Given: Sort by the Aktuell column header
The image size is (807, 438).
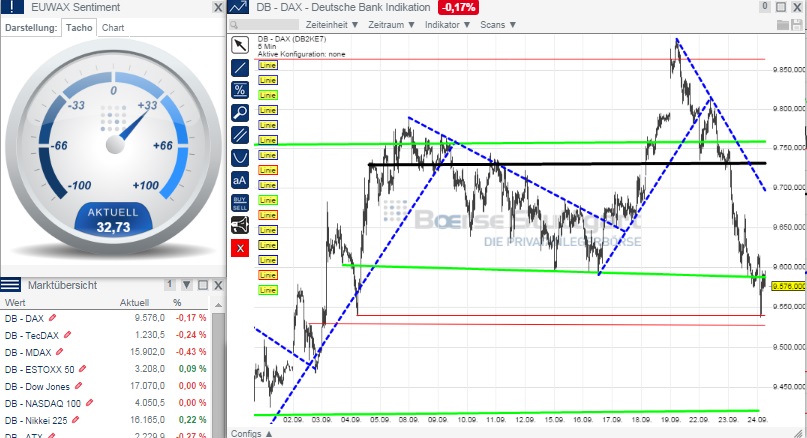Looking at the screenshot, I should point(134,303).
